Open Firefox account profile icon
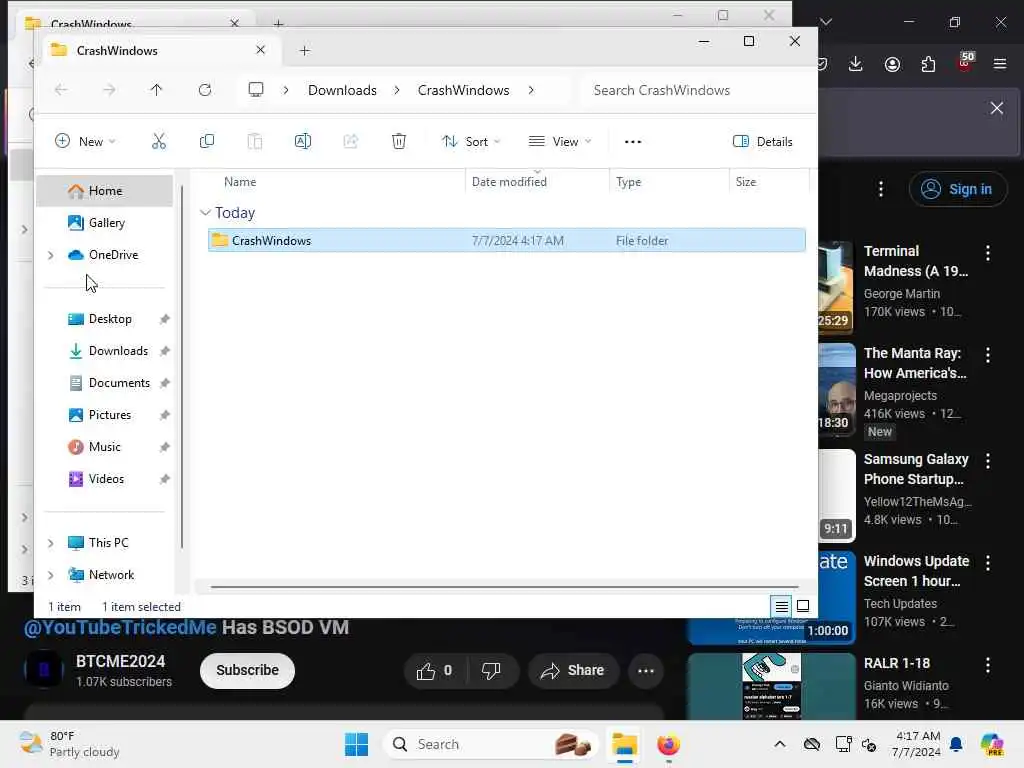 pos(892,64)
